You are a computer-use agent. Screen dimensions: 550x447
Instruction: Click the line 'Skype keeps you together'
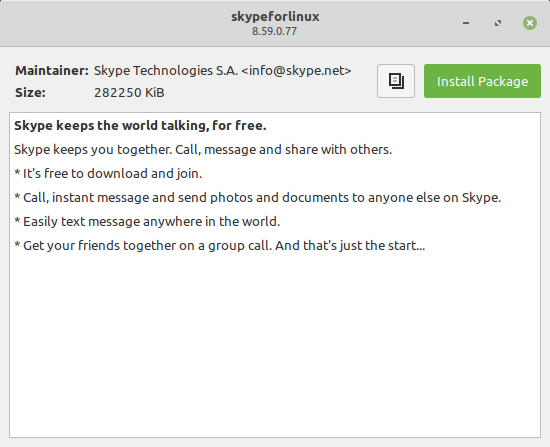tap(203, 150)
